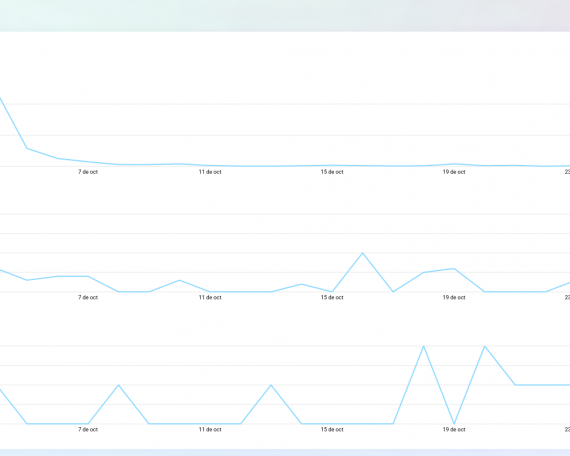
Task: Click "19 de oct" label under the bottom chart
Action: 454,429
